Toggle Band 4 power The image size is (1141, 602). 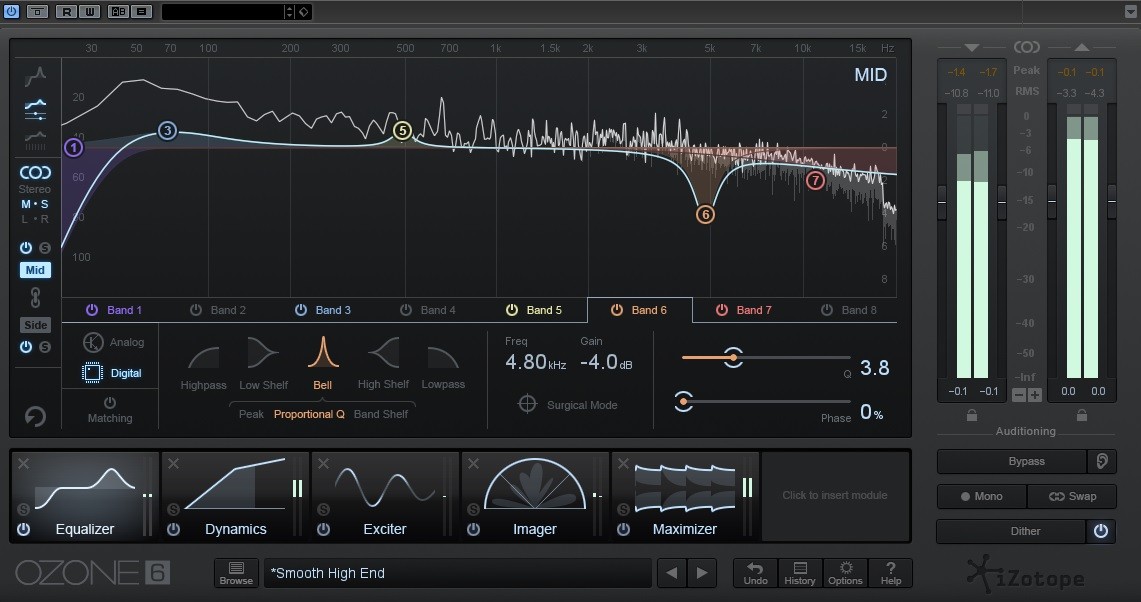pyautogui.click(x=406, y=310)
